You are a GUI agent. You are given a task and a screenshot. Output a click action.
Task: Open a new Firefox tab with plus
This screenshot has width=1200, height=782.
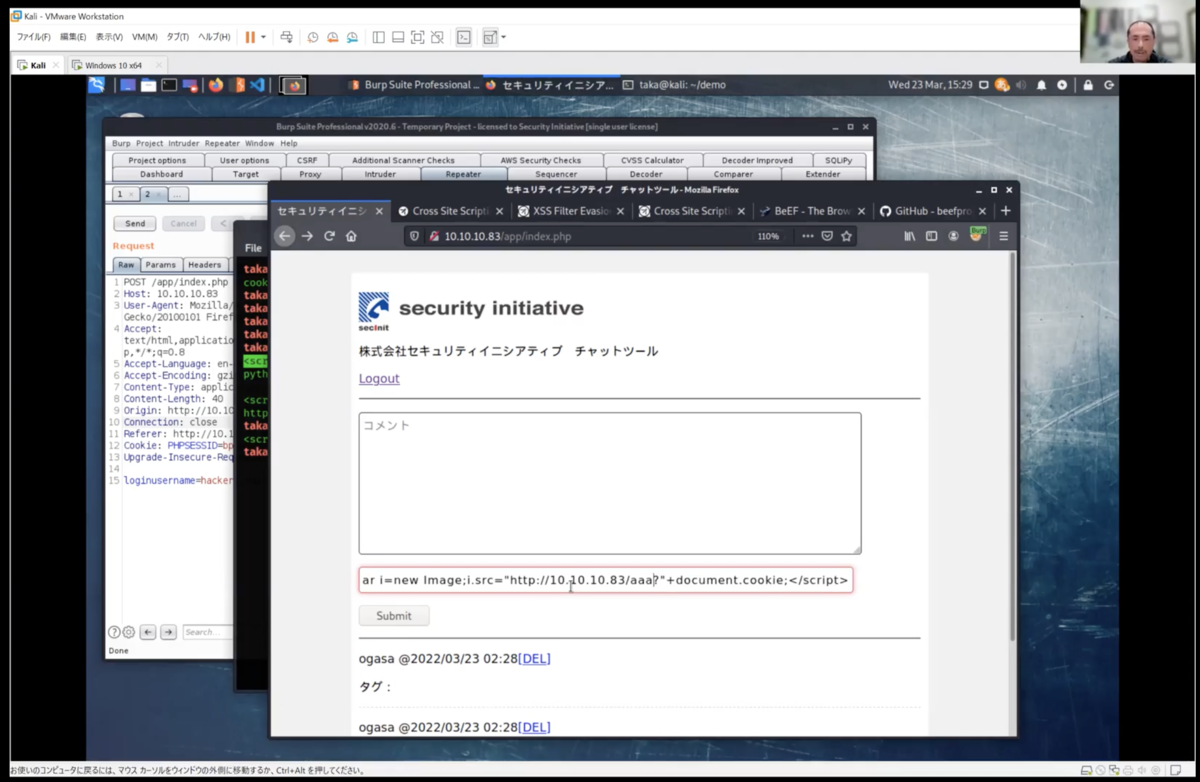(x=1006, y=211)
